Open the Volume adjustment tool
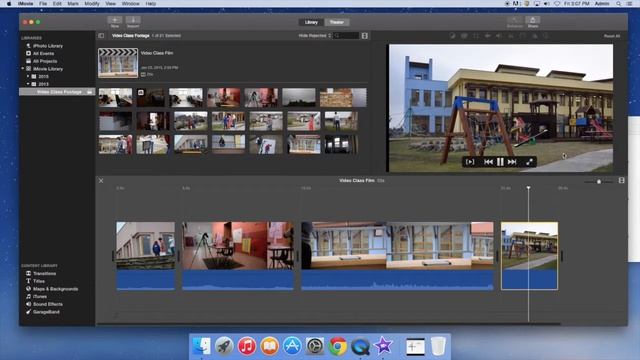The width and height of the screenshot is (640, 360). (499, 36)
